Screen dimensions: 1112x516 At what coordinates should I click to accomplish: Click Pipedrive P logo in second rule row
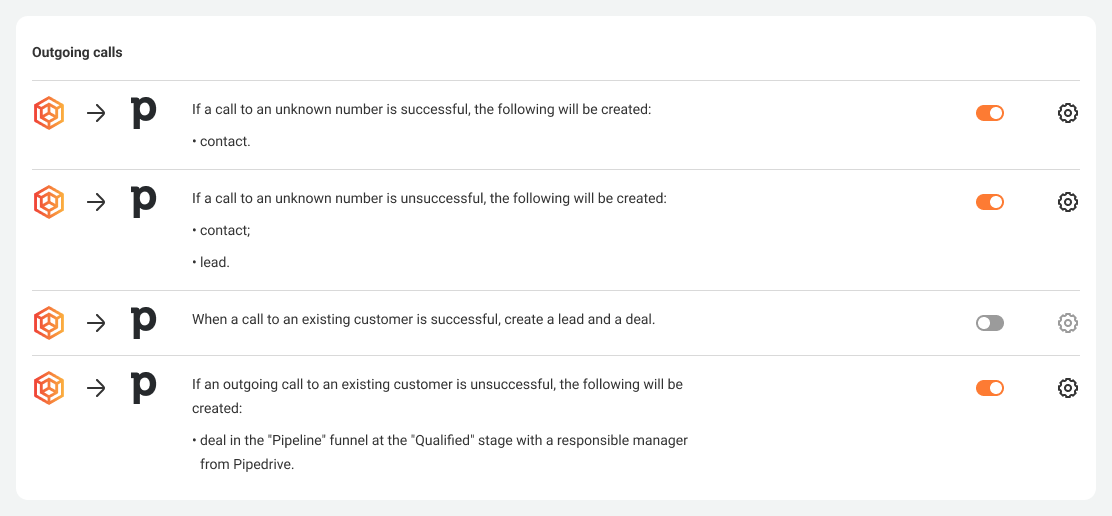pyautogui.click(x=144, y=203)
